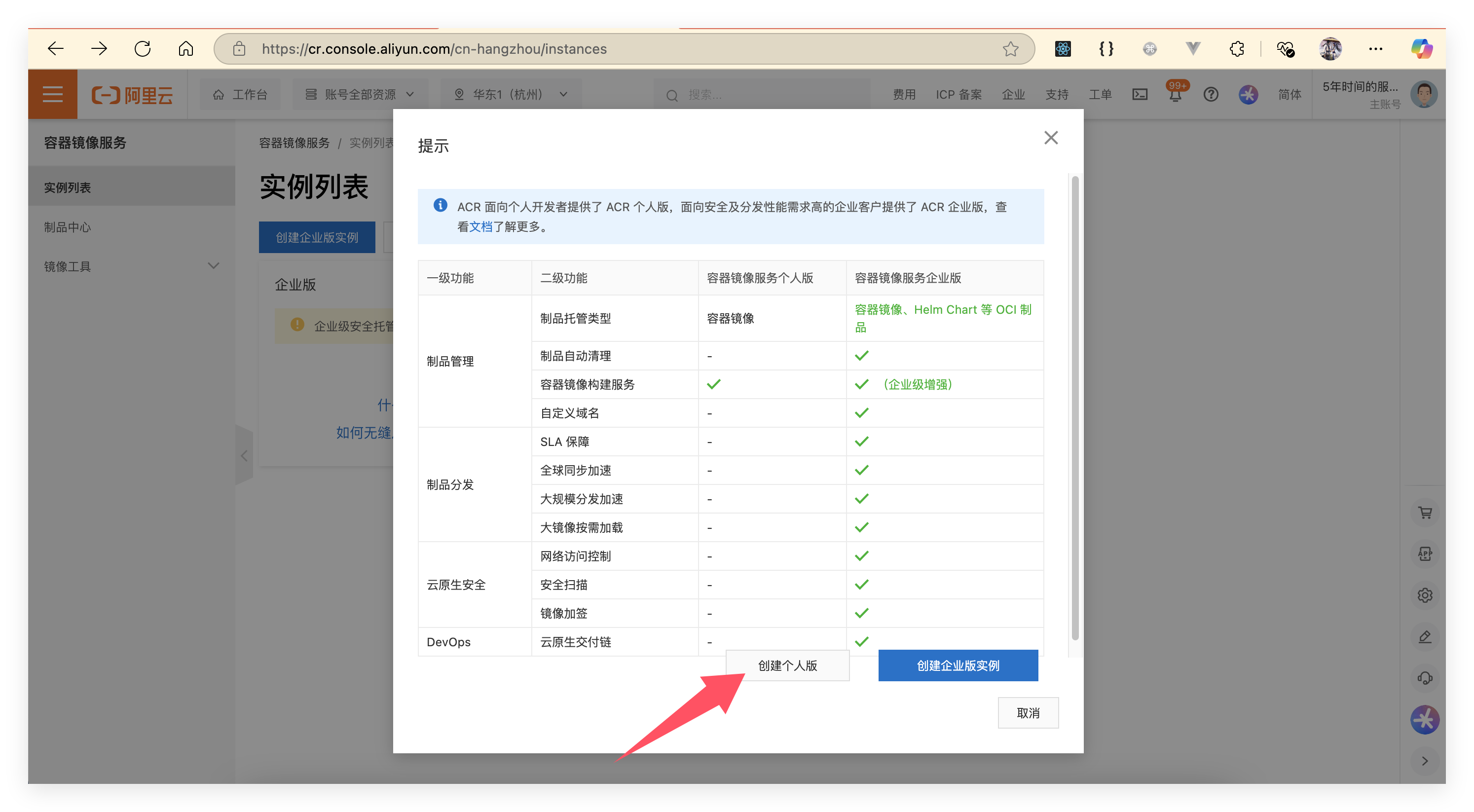Open the React DevTools extension icon
This screenshot has width=1474, height=812.
click(x=1063, y=49)
